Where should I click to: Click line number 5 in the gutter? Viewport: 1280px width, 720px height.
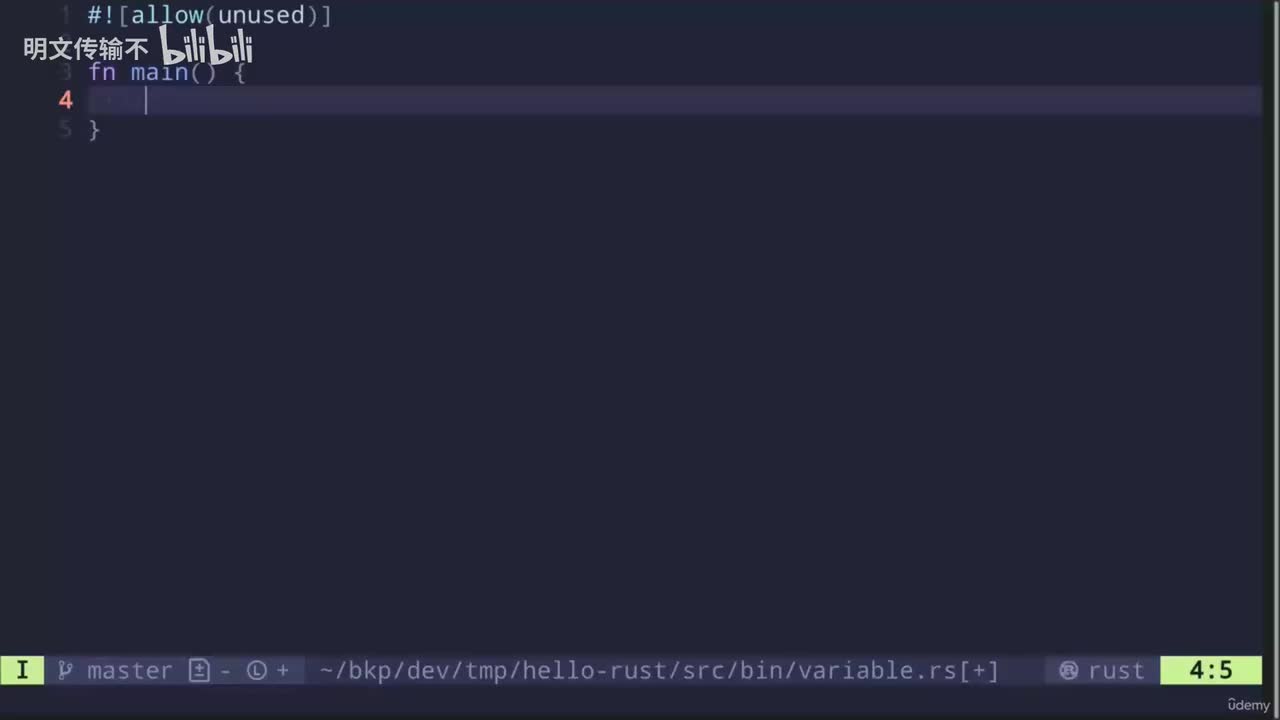[66, 129]
